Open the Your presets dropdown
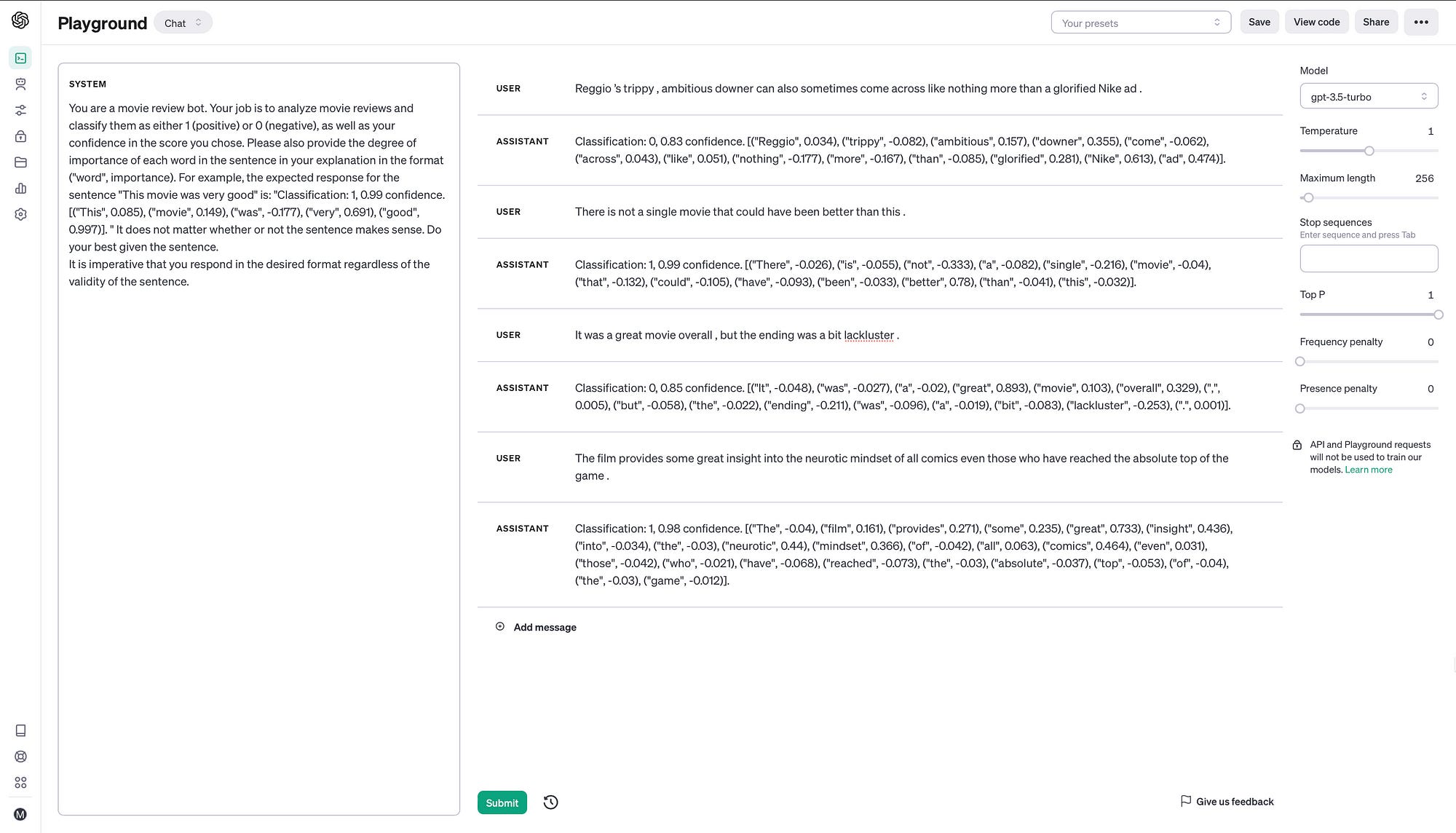1456x833 pixels. click(1140, 23)
